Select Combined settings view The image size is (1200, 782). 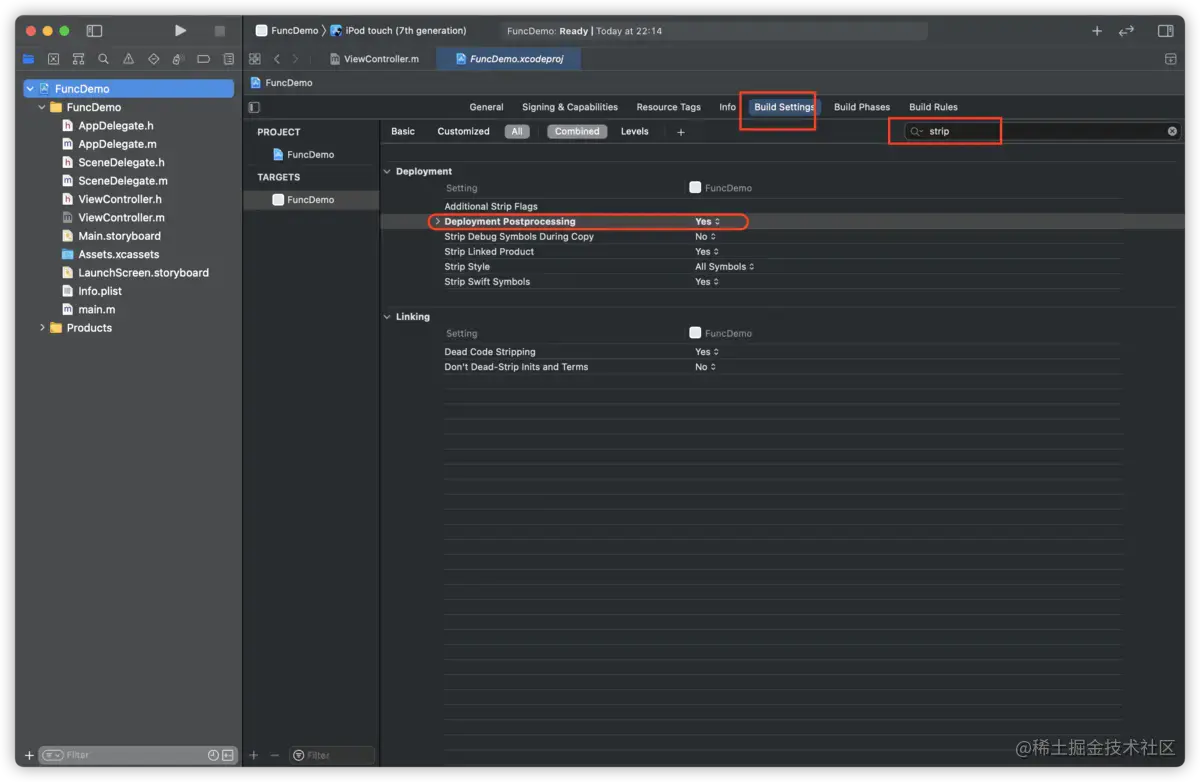click(577, 132)
